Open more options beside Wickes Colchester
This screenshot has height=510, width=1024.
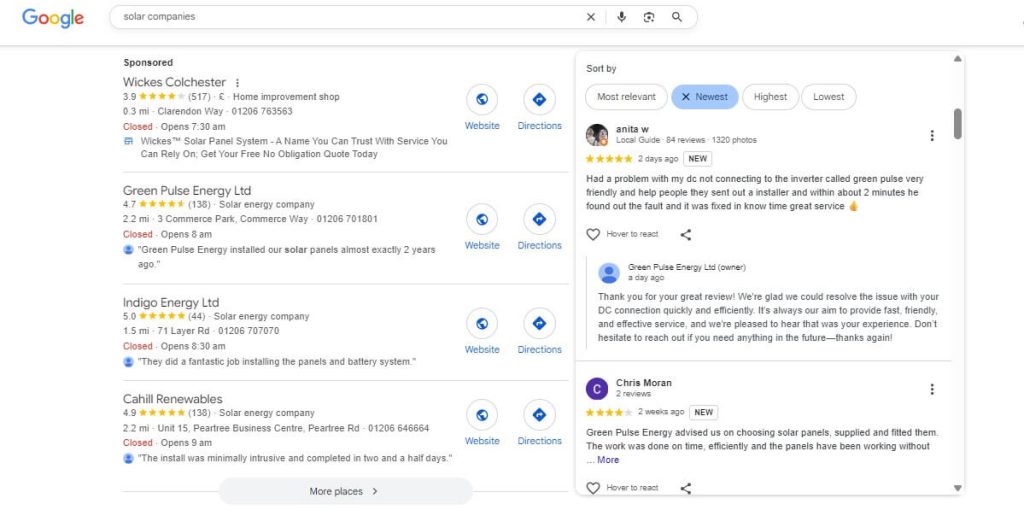(237, 83)
